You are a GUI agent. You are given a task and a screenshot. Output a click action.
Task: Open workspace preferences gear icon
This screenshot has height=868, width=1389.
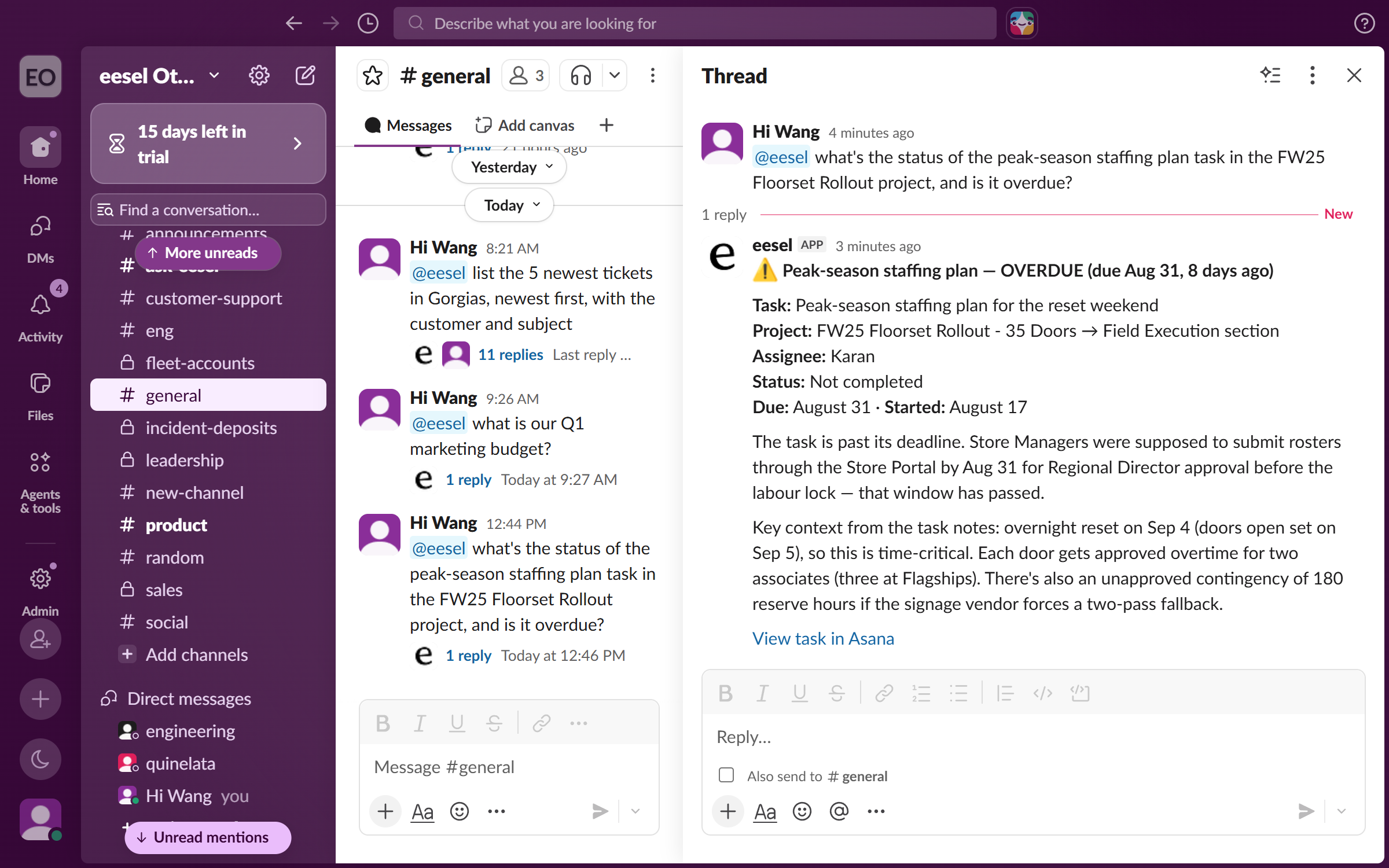coord(259,75)
